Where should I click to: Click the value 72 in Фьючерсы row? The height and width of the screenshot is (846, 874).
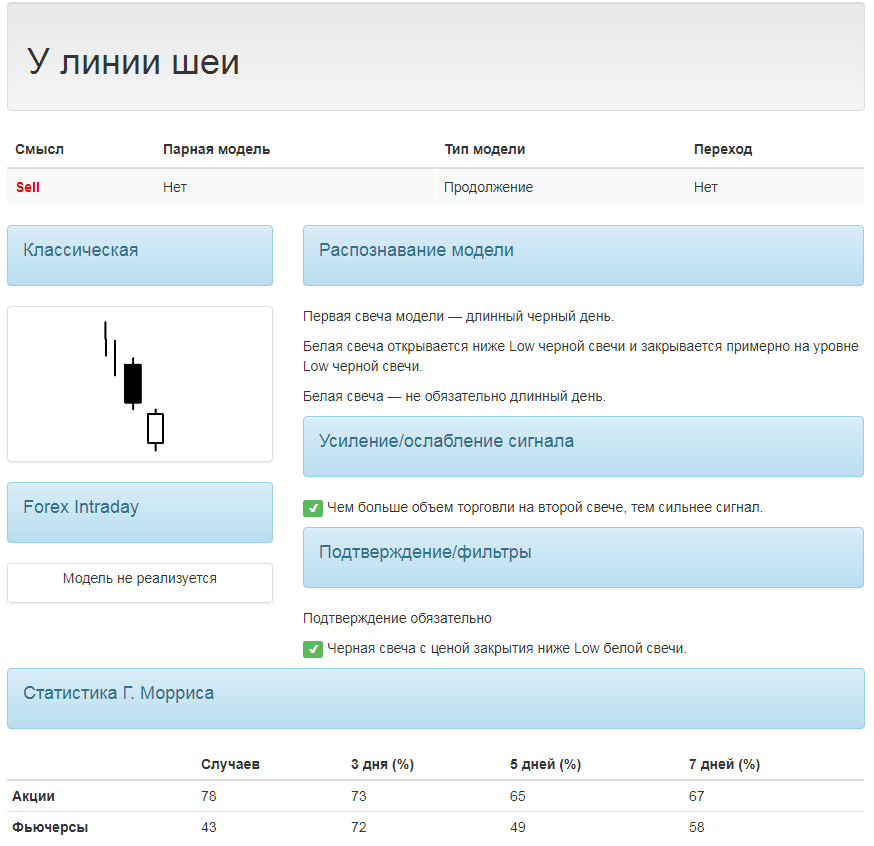point(358,827)
